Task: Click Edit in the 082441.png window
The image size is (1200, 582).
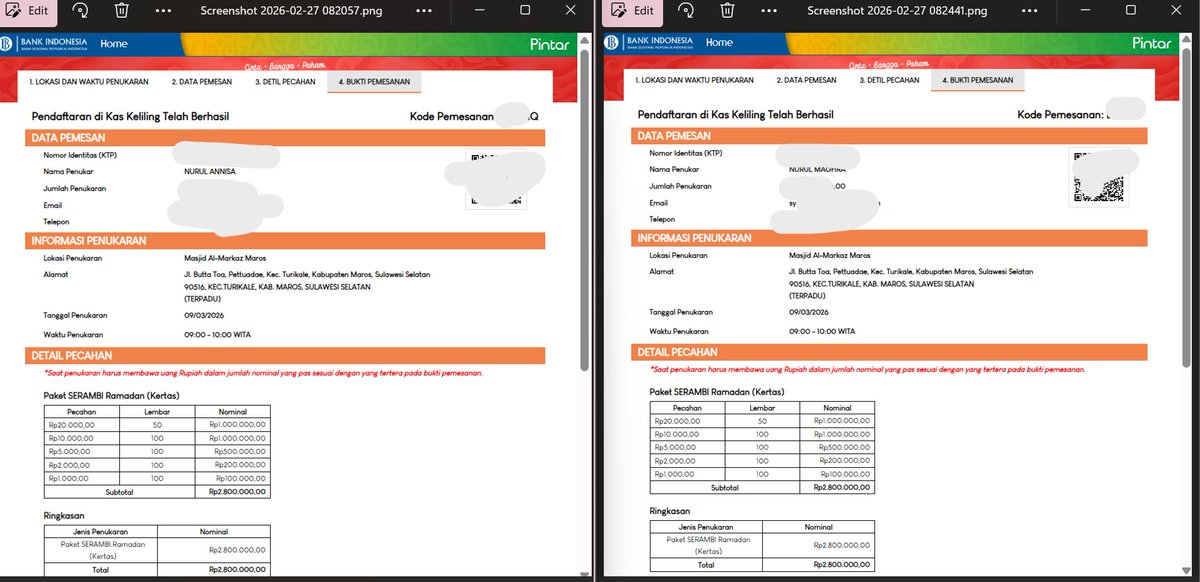Action: click(633, 11)
